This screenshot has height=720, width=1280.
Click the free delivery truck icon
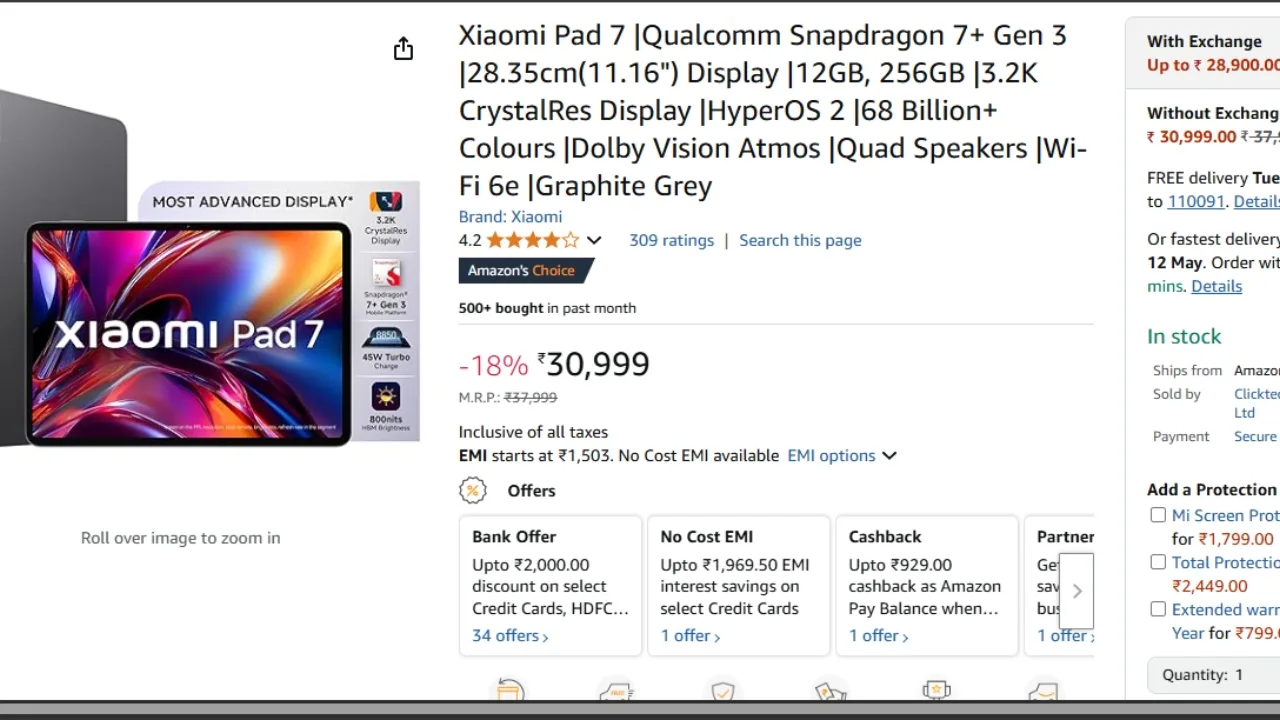(x=616, y=691)
